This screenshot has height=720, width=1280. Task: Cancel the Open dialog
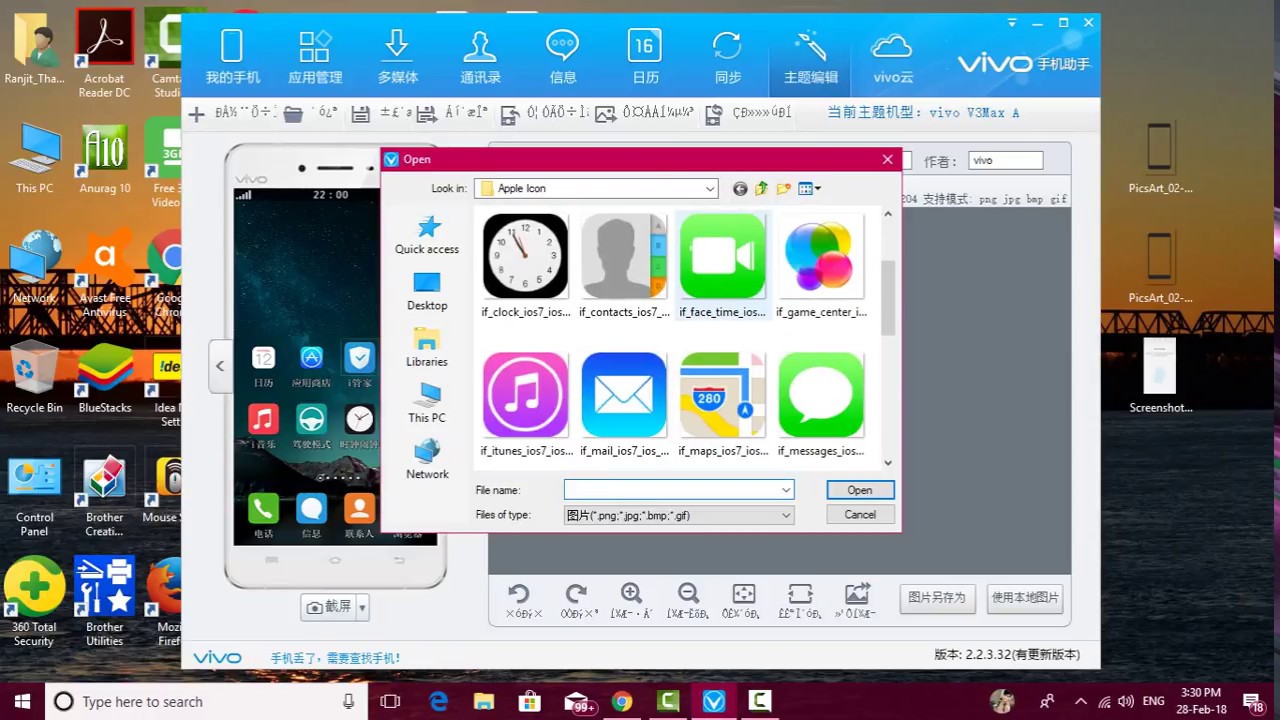[860, 514]
